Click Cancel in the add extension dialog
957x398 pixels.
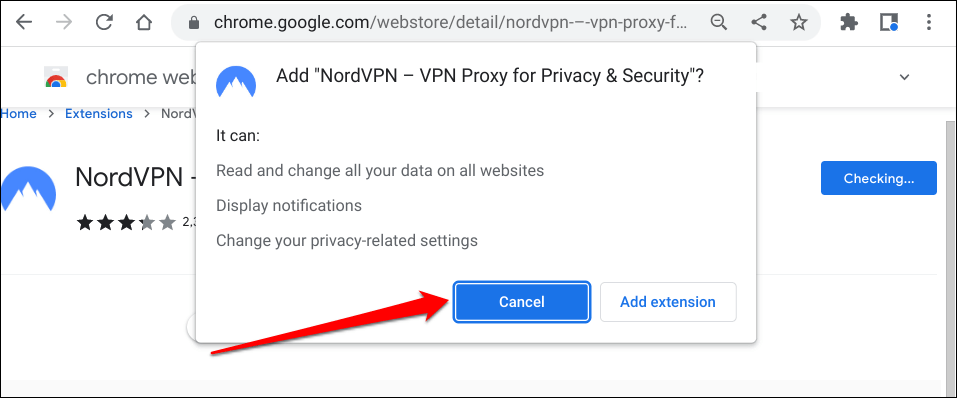[522, 302]
